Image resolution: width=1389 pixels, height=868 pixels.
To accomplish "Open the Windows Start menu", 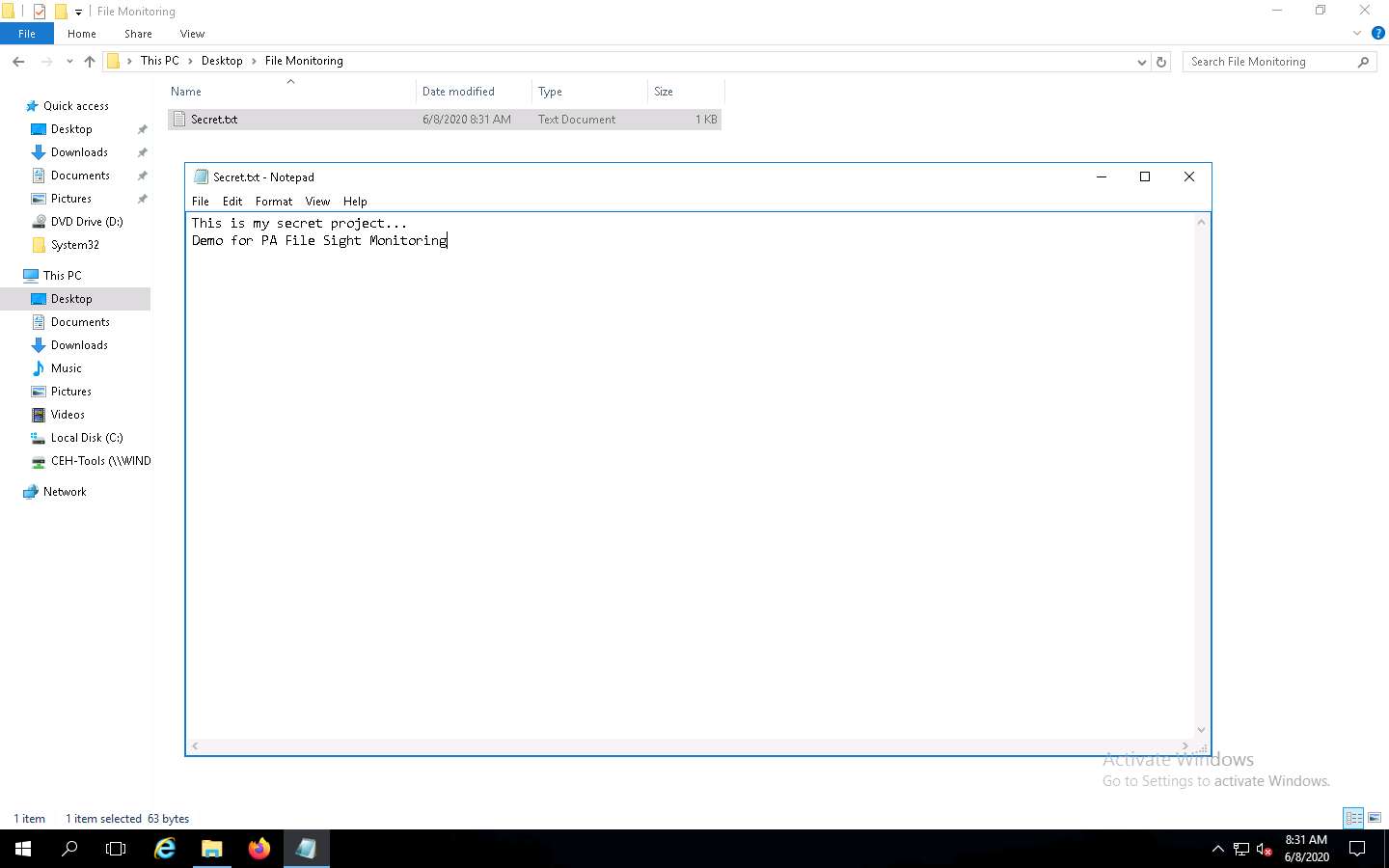I will (23, 849).
